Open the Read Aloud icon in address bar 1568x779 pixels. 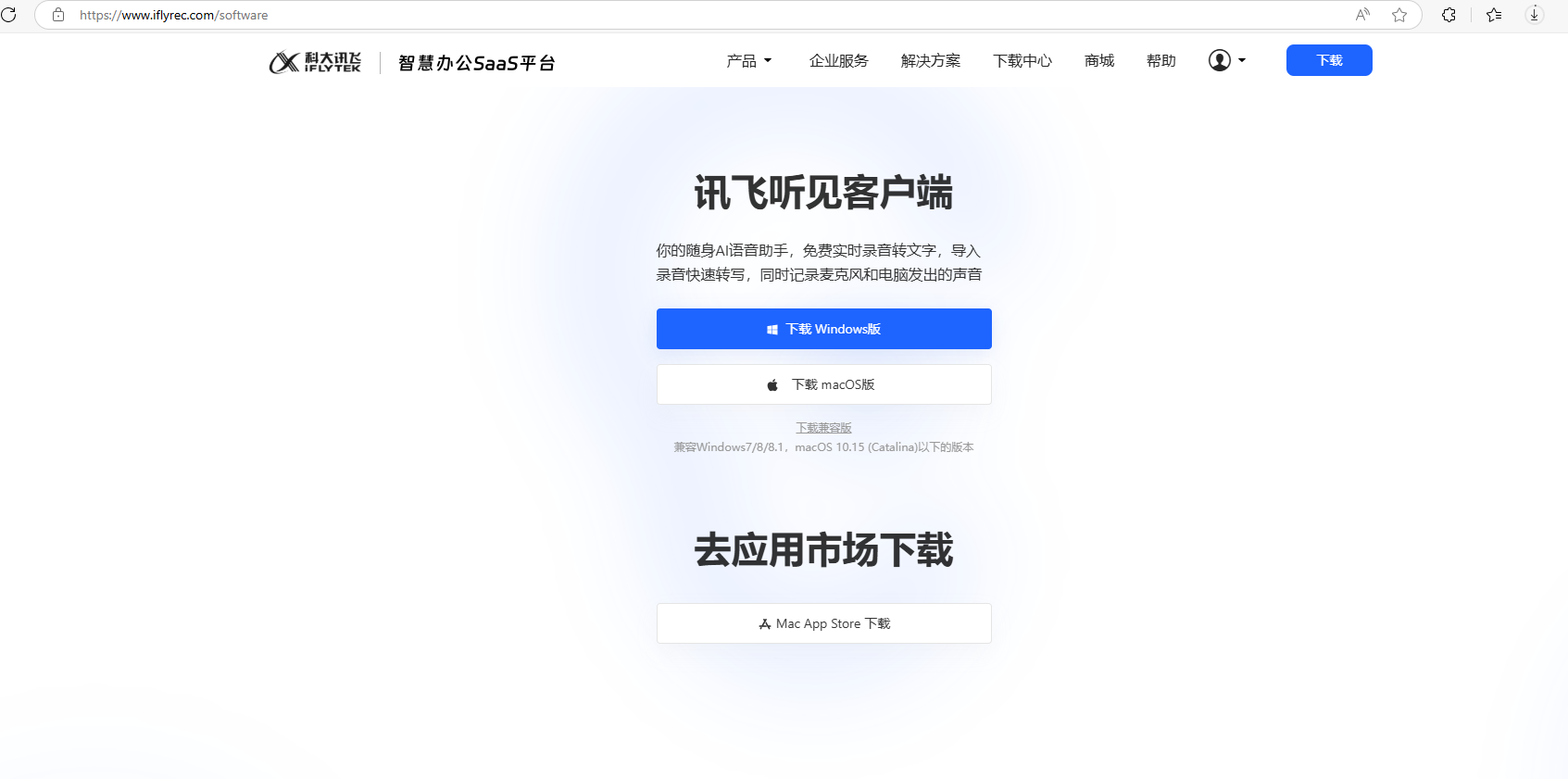point(1362,15)
